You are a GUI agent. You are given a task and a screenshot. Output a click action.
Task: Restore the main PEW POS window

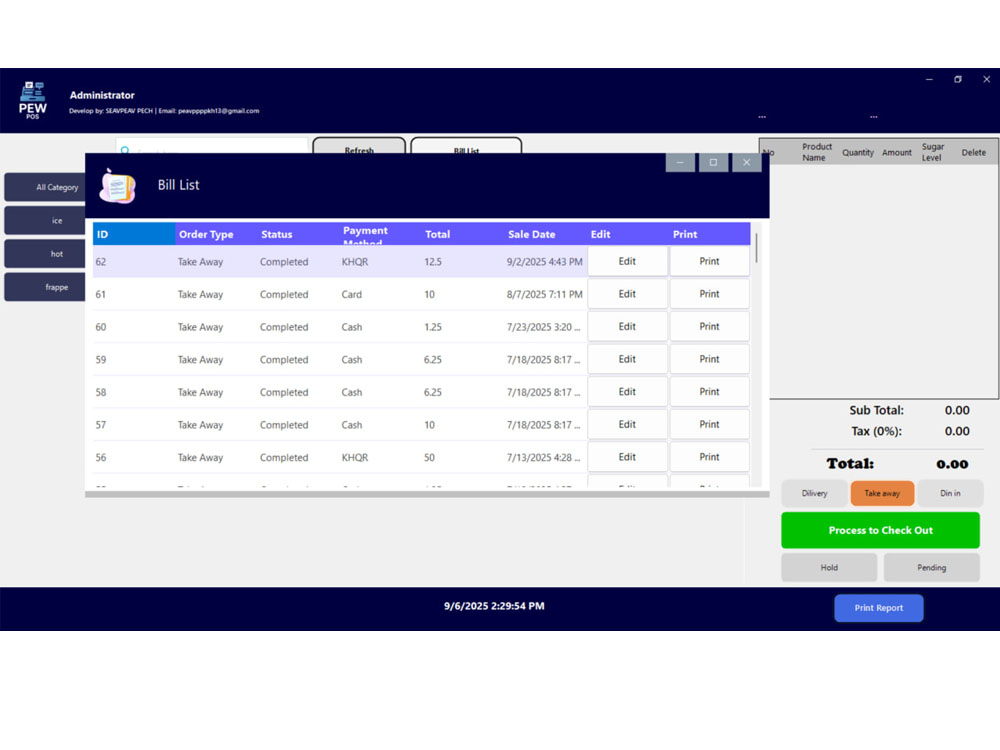(958, 80)
